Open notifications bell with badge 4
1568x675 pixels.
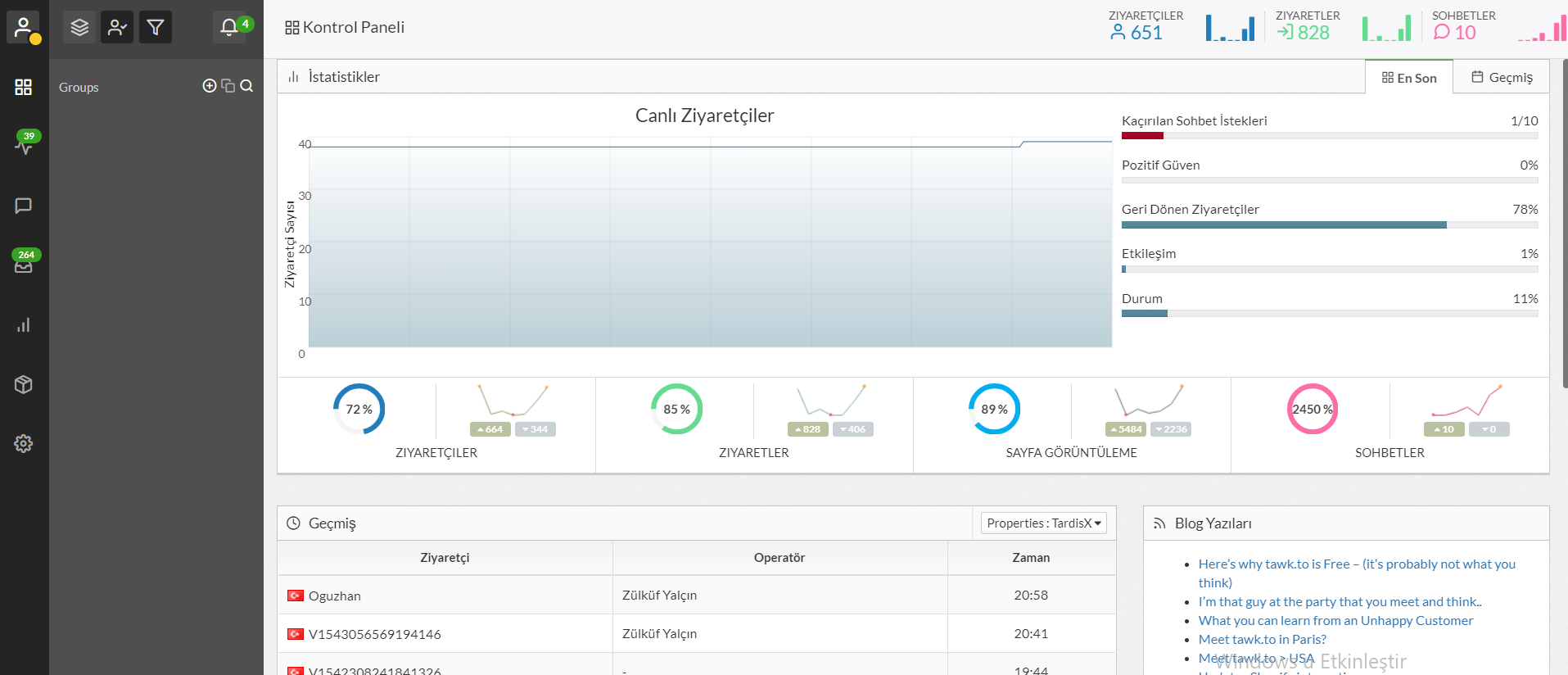(x=229, y=27)
